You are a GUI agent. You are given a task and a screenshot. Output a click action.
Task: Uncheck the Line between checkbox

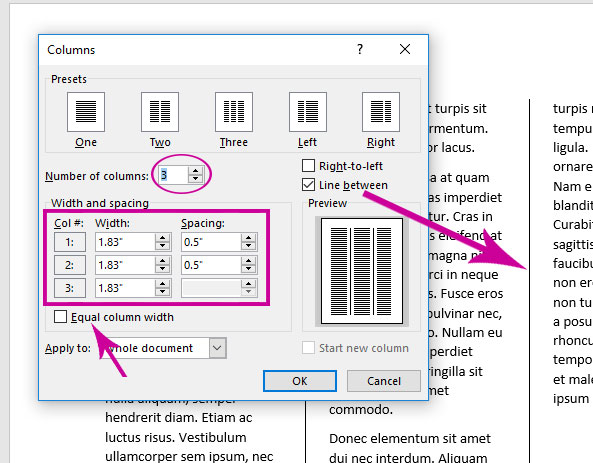[x=308, y=185]
